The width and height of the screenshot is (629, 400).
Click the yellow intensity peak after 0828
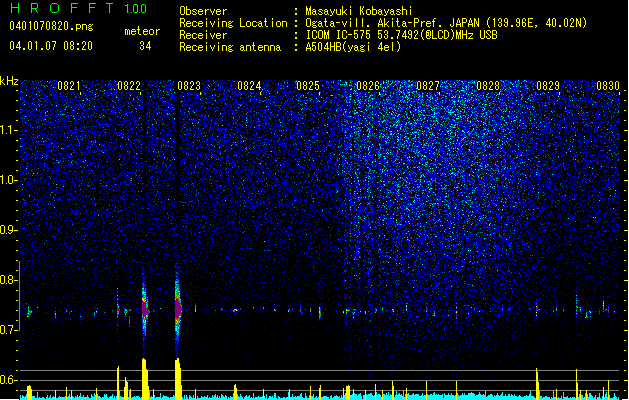pyautogui.click(x=537, y=383)
